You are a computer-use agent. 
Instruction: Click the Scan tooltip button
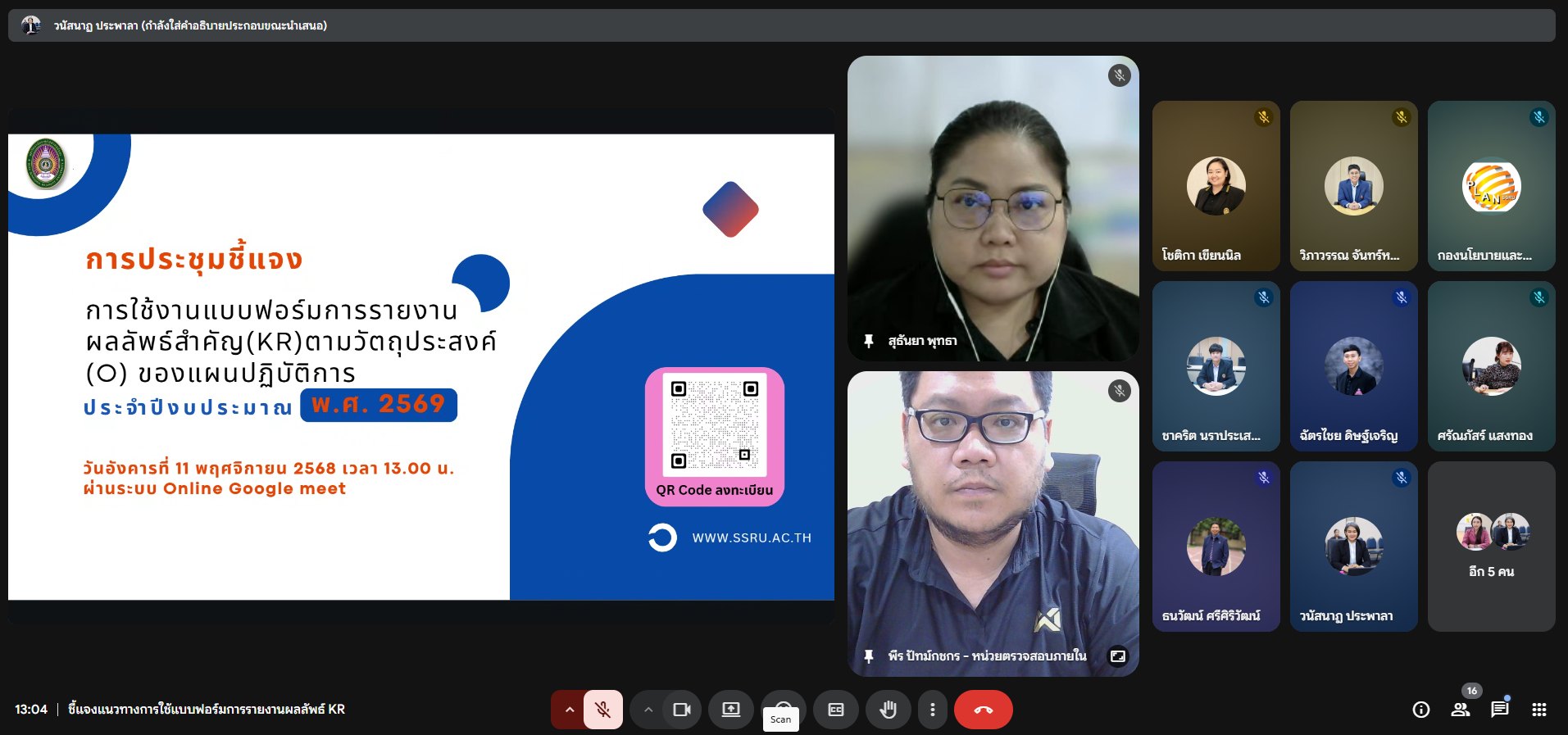780,719
